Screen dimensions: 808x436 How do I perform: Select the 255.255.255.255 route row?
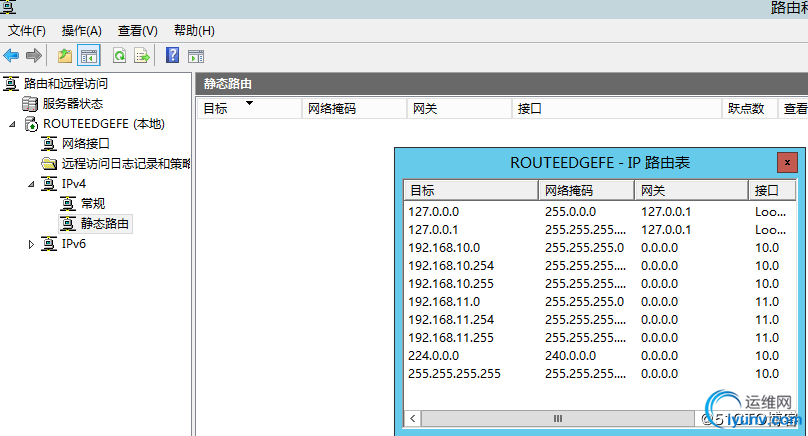(600, 374)
